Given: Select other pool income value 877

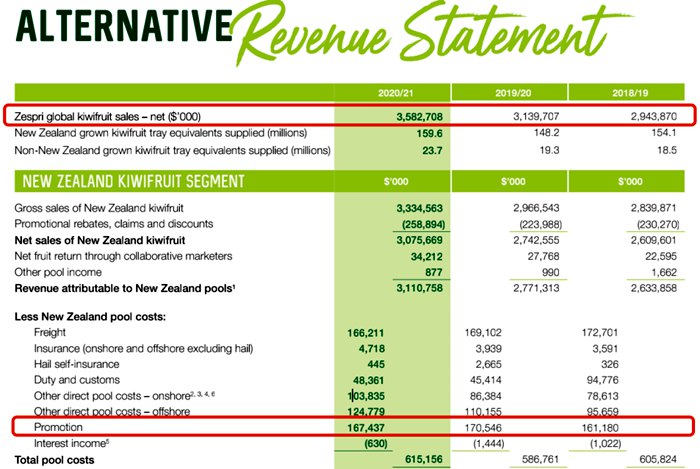Looking at the screenshot, I should (x=433, y=272).
